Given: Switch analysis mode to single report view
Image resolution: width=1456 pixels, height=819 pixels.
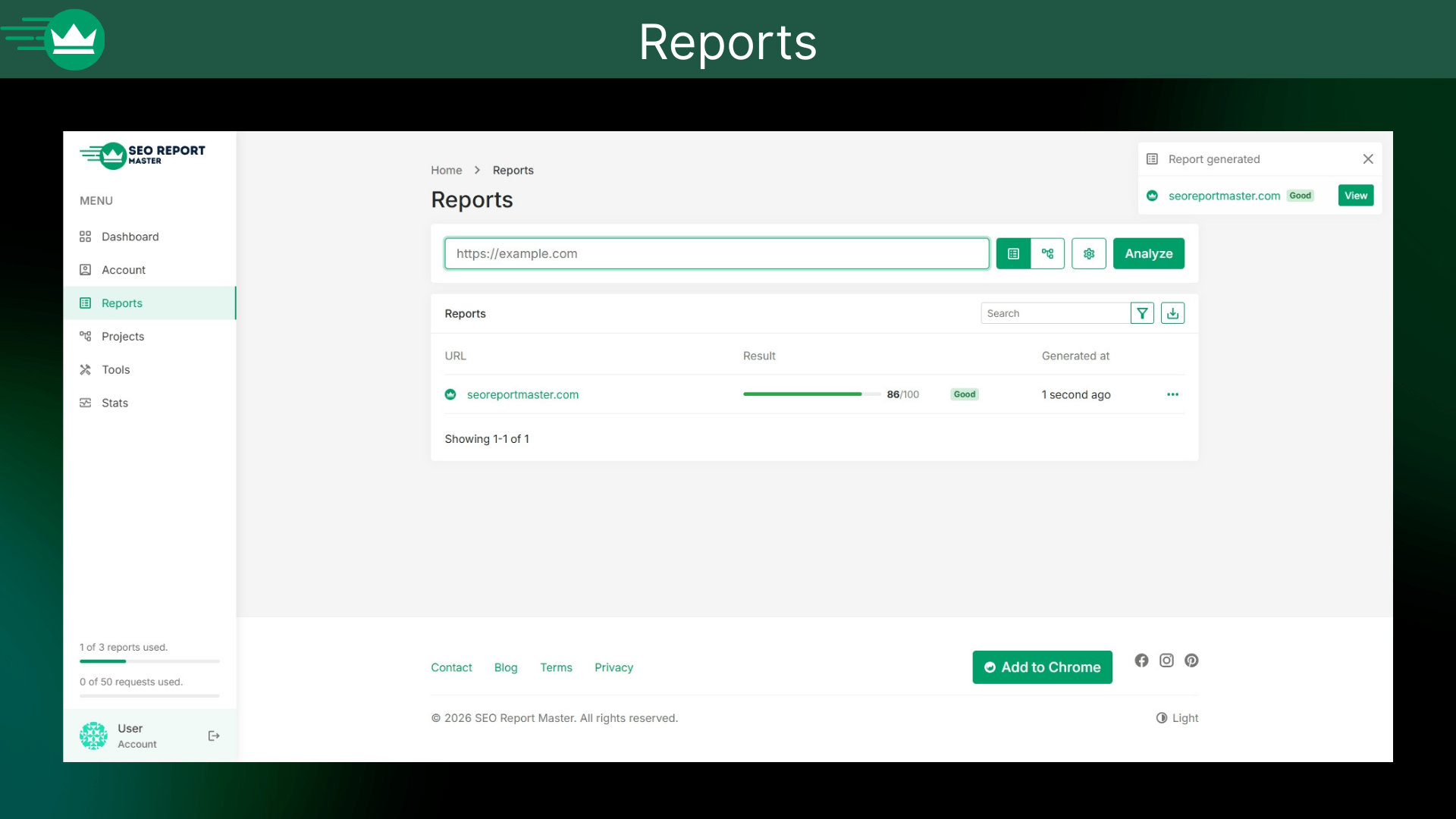Looking at the screenshot, I should pos(1012,253).
